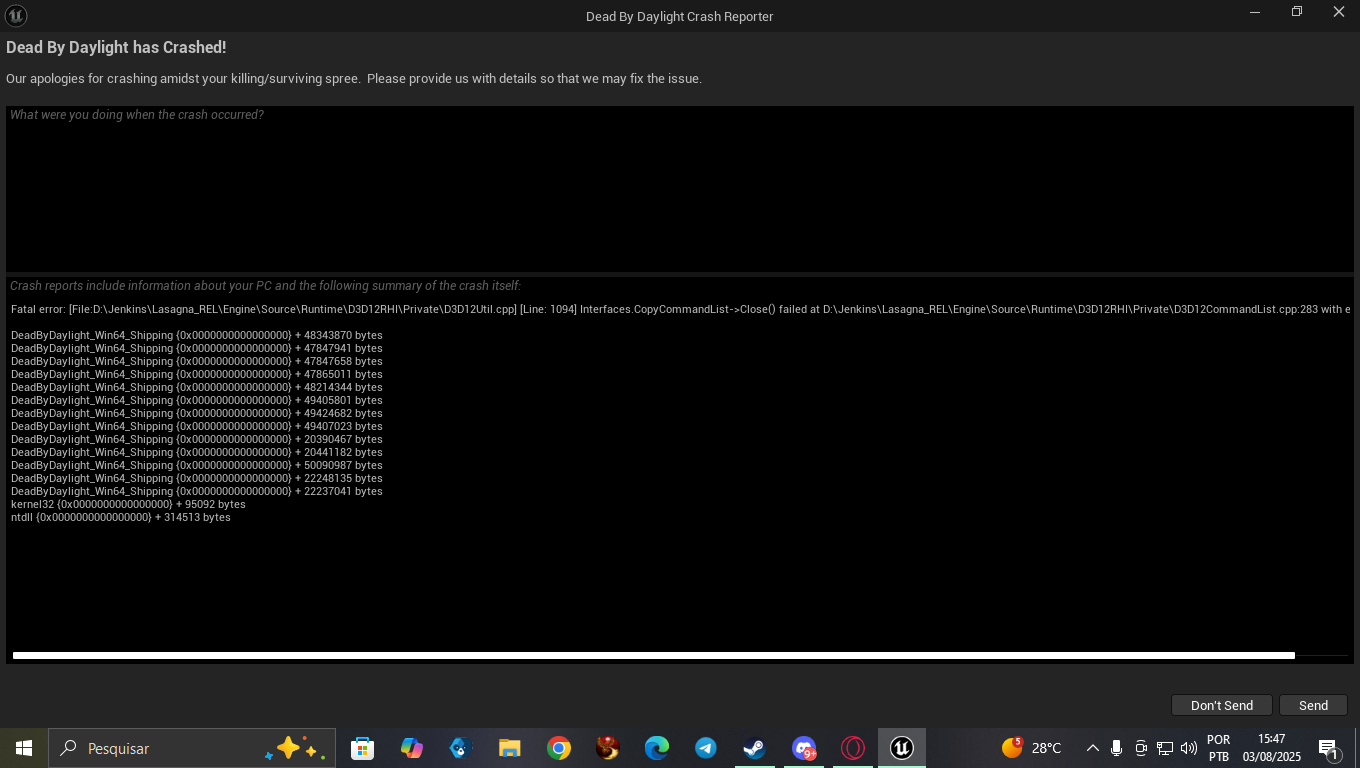Open the volume control tray icon
Image resolution: width=1360 pixels, height=768 pixels.
point(1189,748)
